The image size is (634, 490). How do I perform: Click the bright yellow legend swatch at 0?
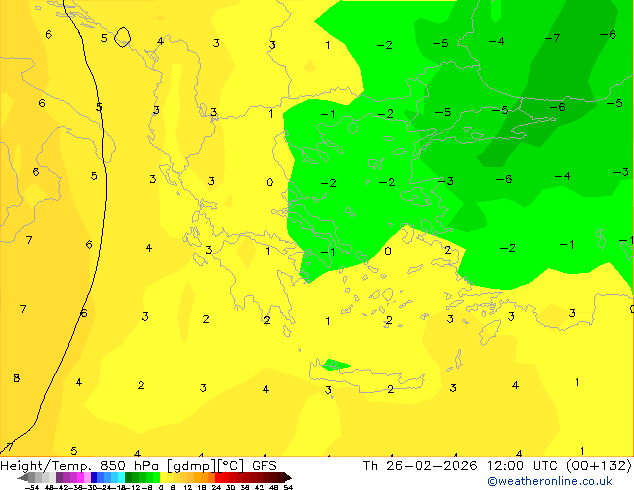[x=164, y=477]
